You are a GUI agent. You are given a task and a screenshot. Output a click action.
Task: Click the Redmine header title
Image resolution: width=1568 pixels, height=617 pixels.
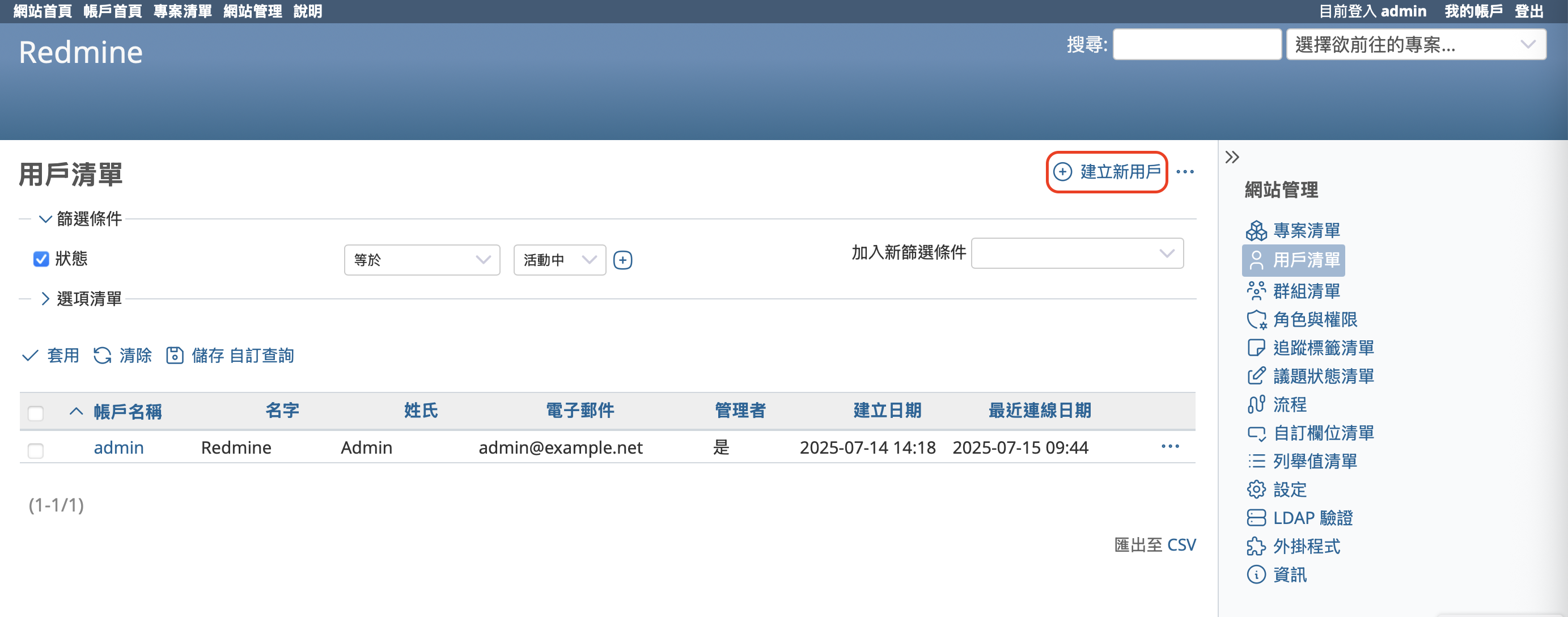[81, 52]
